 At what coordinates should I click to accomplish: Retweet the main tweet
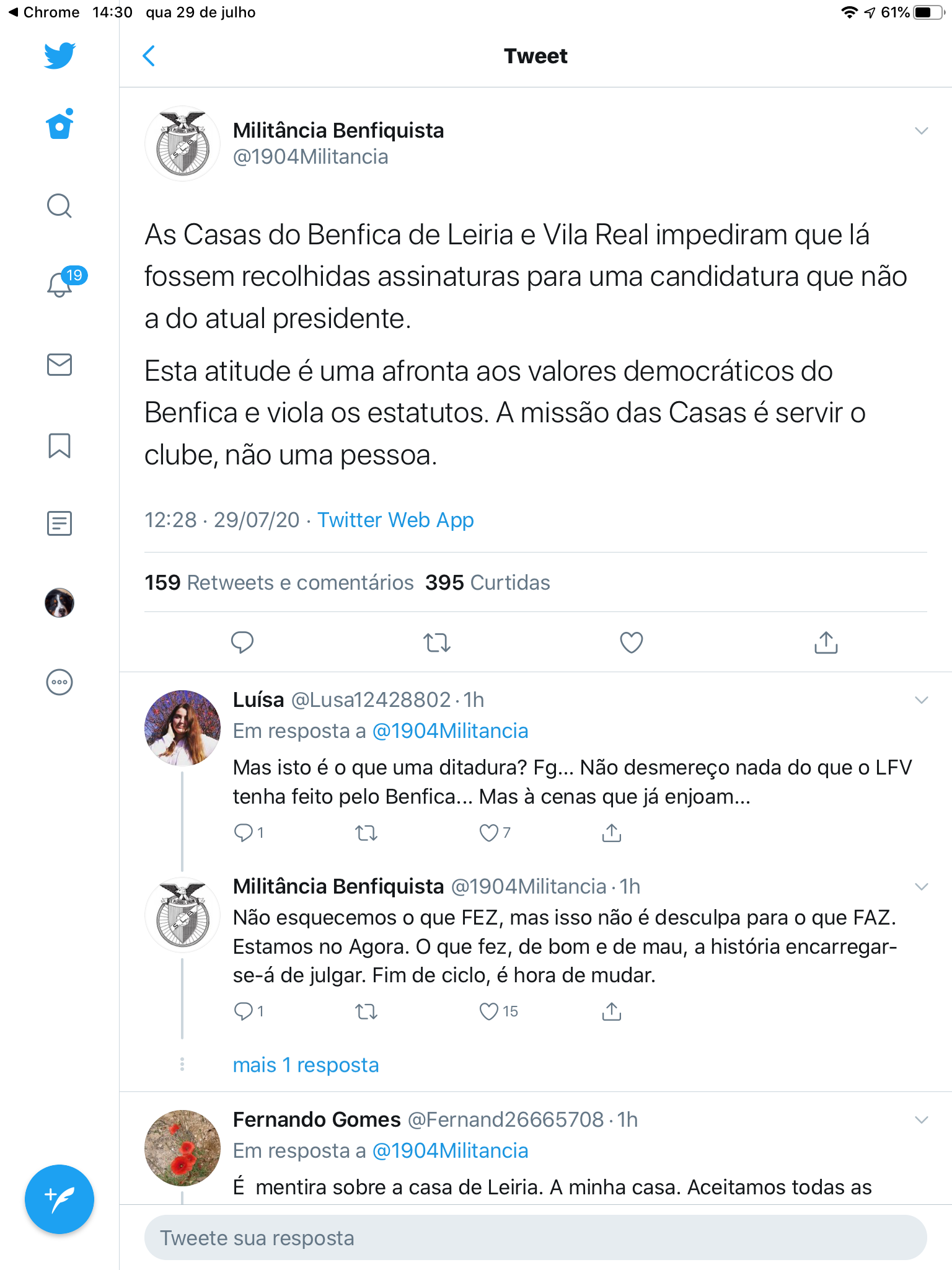(437, 642)
